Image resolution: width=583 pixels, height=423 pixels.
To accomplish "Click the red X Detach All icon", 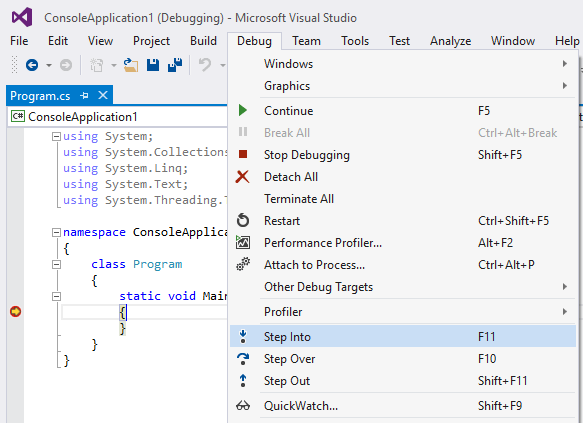I will tap(242, 177).
